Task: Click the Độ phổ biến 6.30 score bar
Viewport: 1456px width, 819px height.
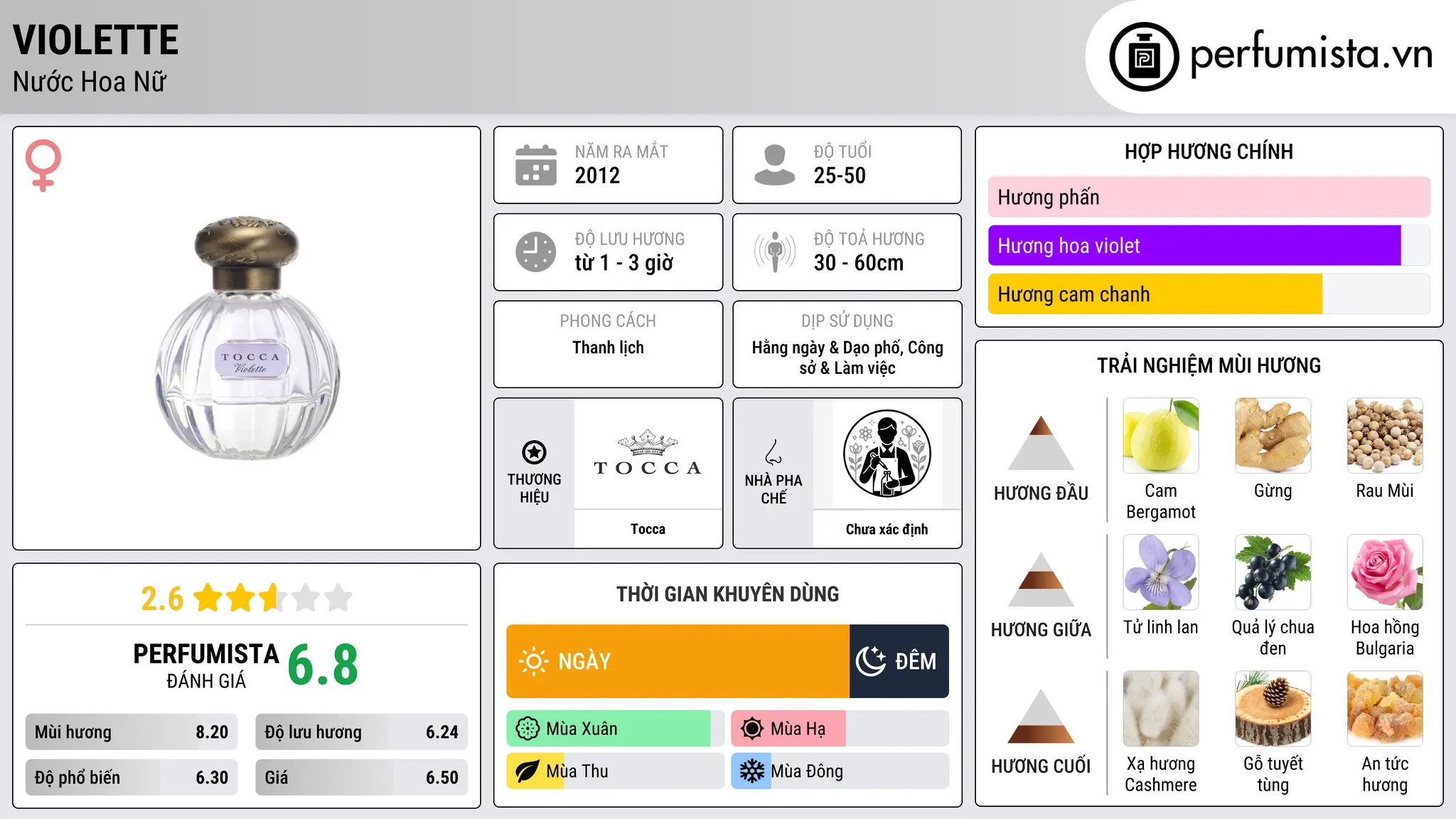Action: (x=132, y=778)
